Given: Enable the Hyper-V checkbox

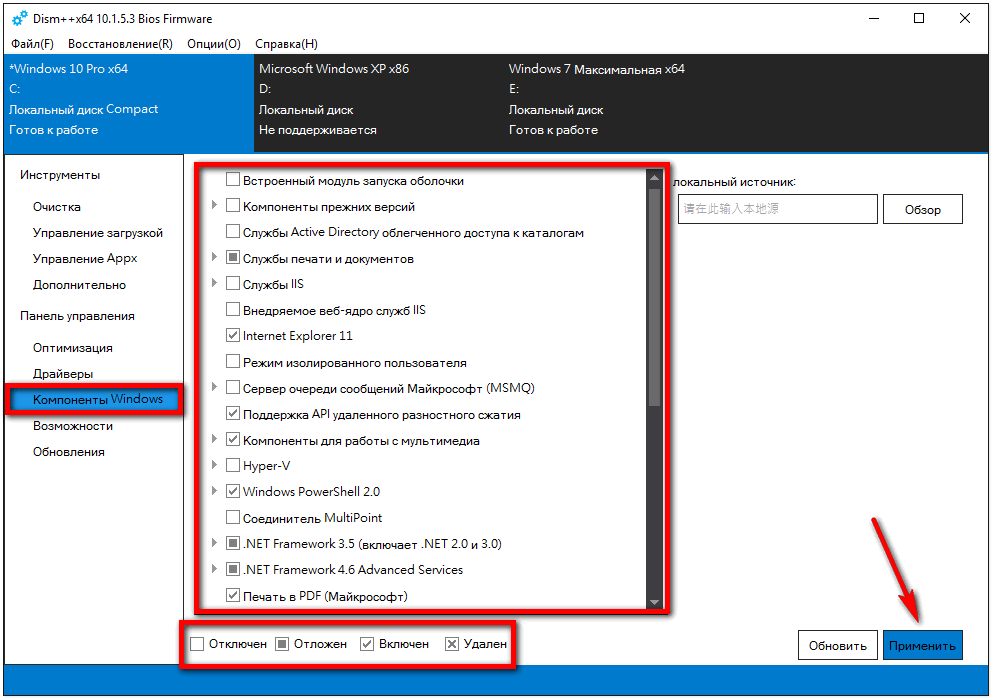Looking at the screenshot, I should [x=232, y=465].
